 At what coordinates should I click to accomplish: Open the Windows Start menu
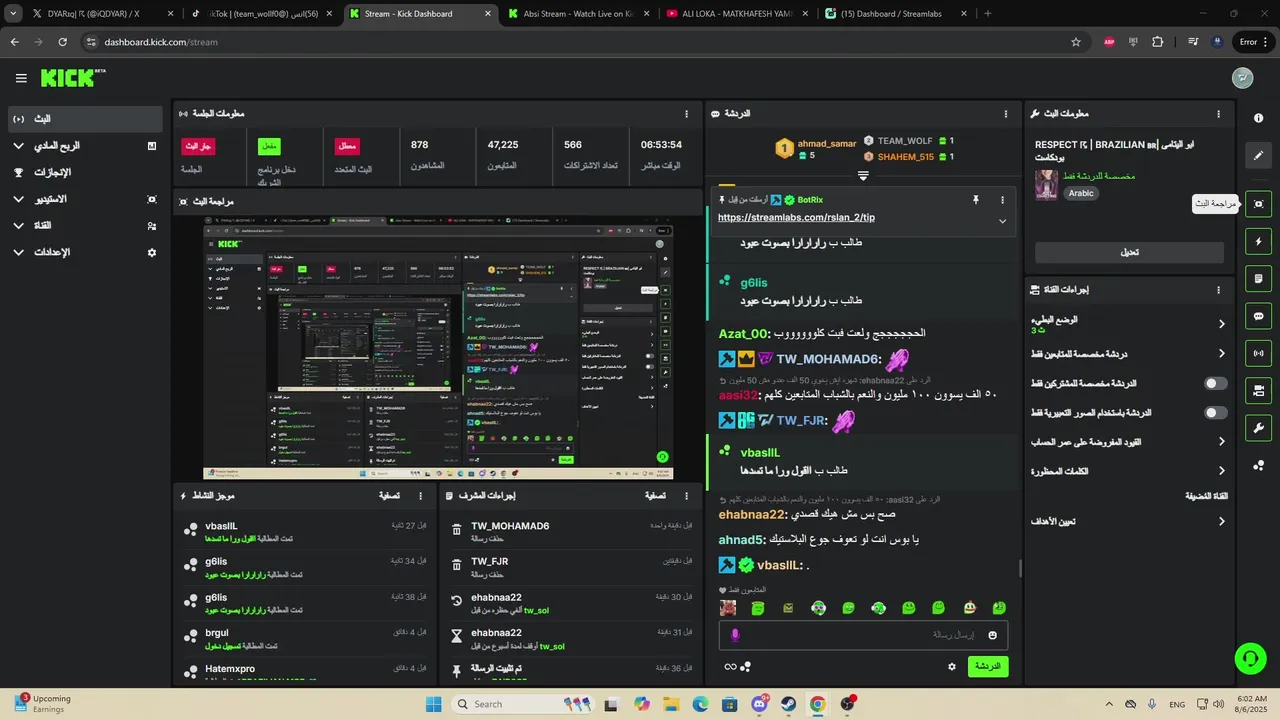[433, 704]
